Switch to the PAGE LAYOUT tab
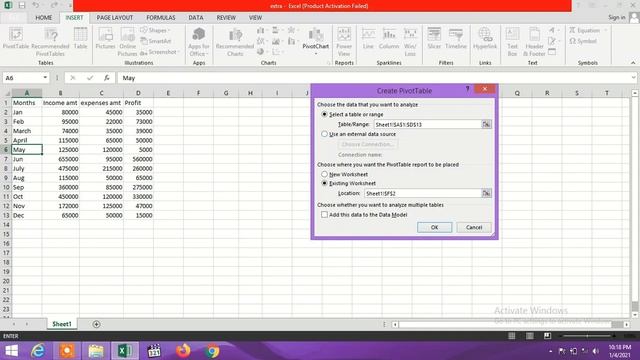The height and width of the screenshot is (360, 640). coord(115,18)
